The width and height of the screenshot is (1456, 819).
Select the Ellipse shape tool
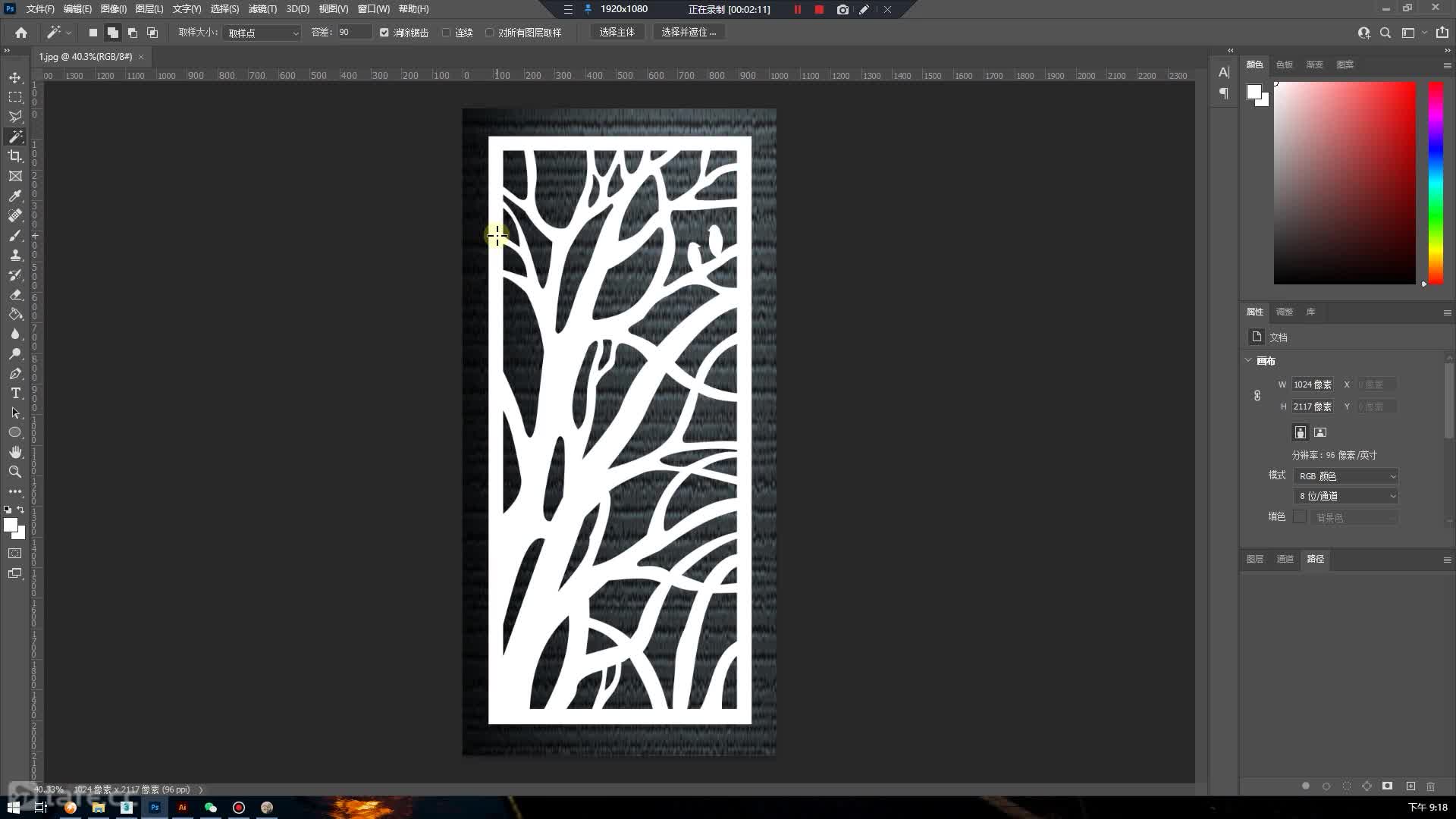[x=15, y=432]
